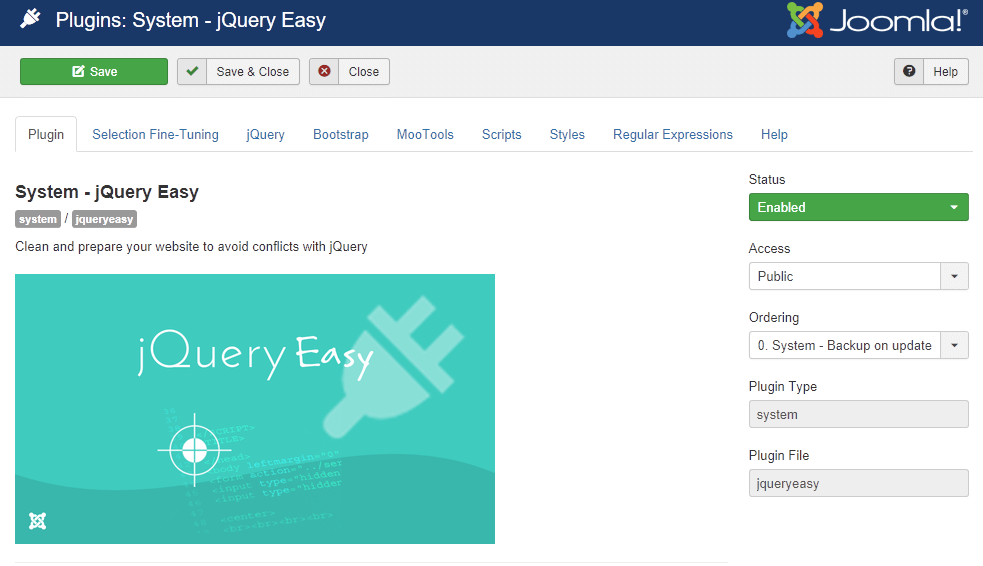Open the Bootstrap tab

340,134
